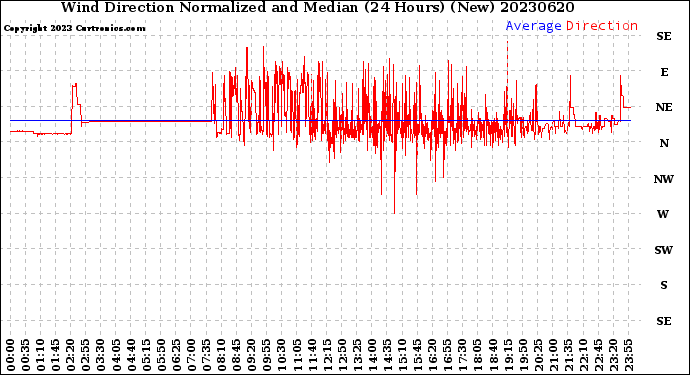Image resolution: width=690 pixels, height=375 pixels.
Task: Click the 15:10 time axis label
Action: coord(403,355)
